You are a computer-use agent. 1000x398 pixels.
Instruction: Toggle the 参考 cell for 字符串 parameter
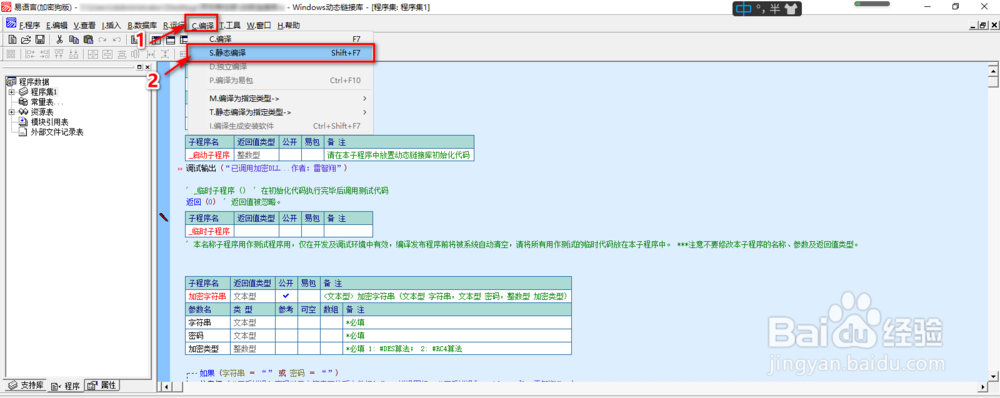286,323
